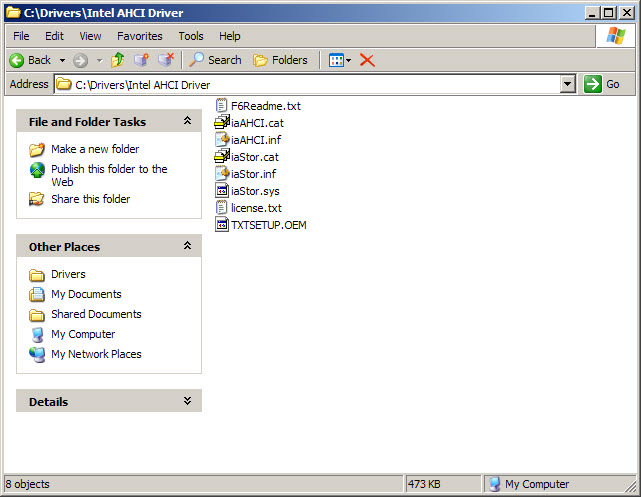This screenshot has width=641, height=497.
Task: Click the Disconnect Network Drive toolbar icon
Action: (166, 60)
